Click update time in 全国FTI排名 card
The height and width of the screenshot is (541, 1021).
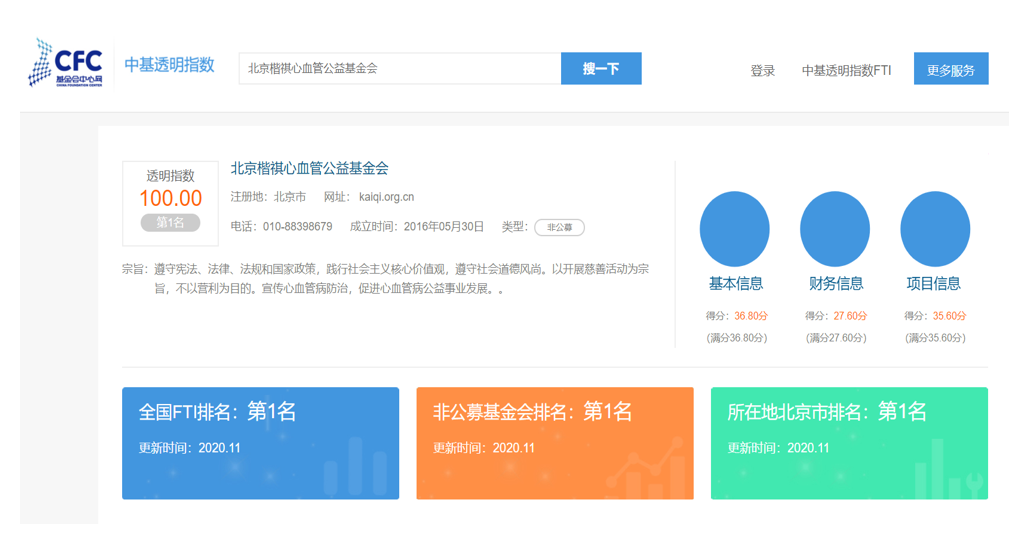(x=189, y=448)
